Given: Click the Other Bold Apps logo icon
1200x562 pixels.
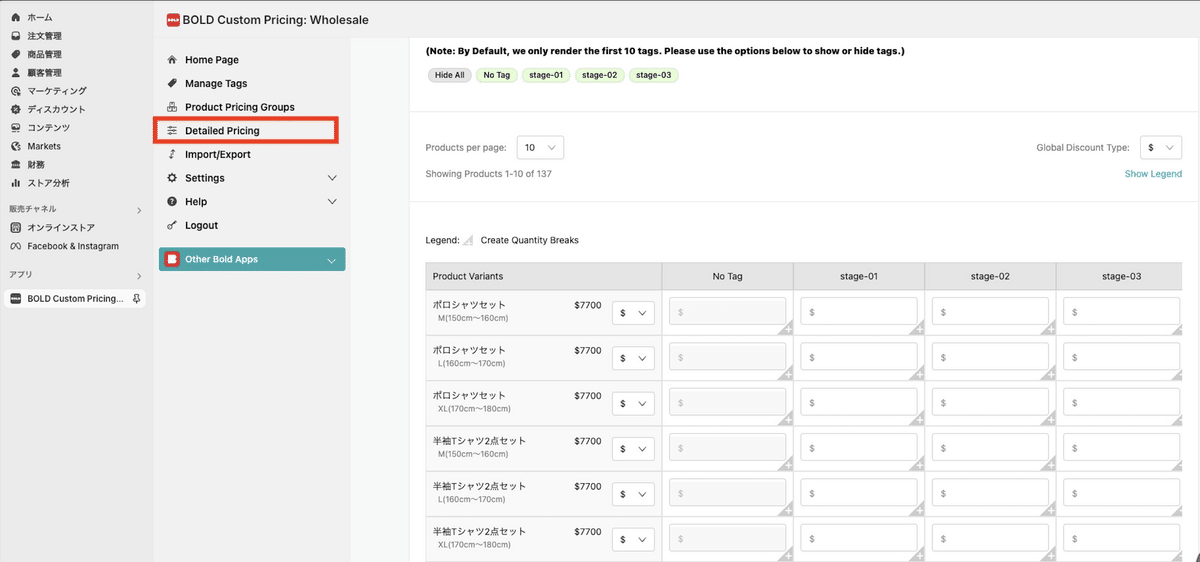Looking at the screenshot, I should (173, 259).
